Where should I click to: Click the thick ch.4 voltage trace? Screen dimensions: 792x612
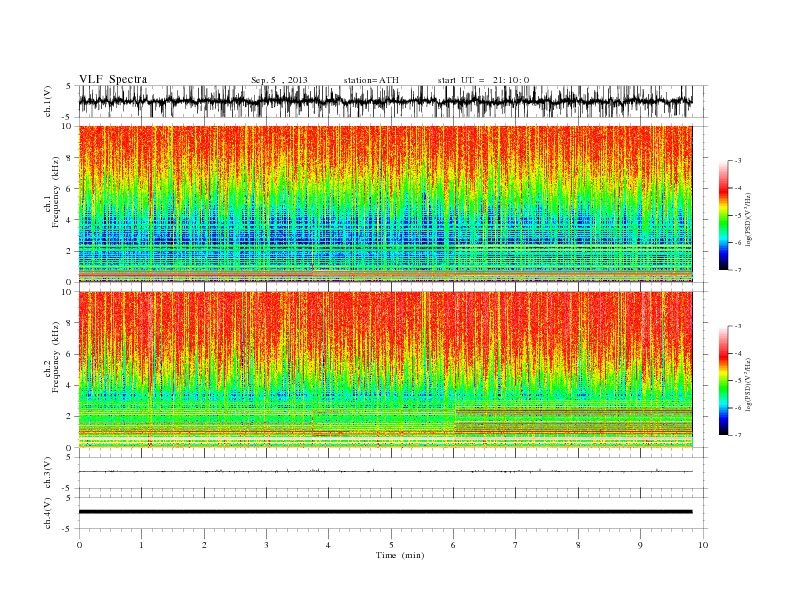click(x=385, y=512)
